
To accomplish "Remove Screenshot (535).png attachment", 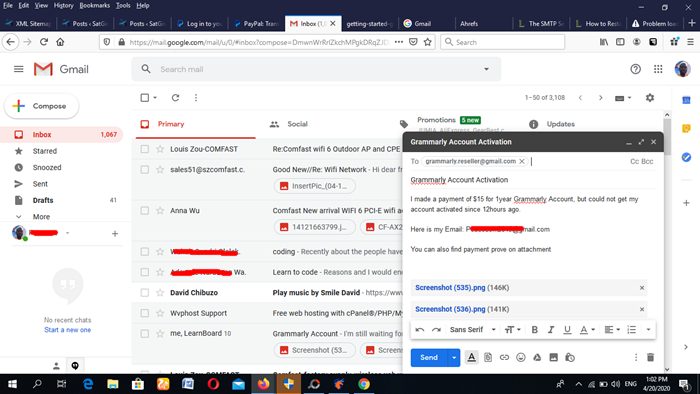I will [x=642, y=288].
